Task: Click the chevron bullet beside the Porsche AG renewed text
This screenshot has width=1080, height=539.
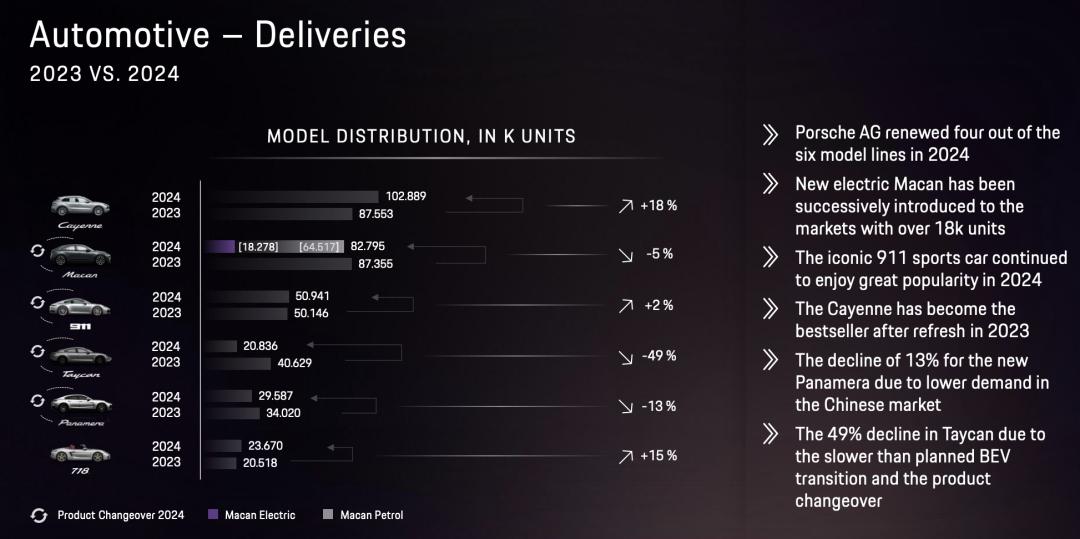Action: (770, 135)
